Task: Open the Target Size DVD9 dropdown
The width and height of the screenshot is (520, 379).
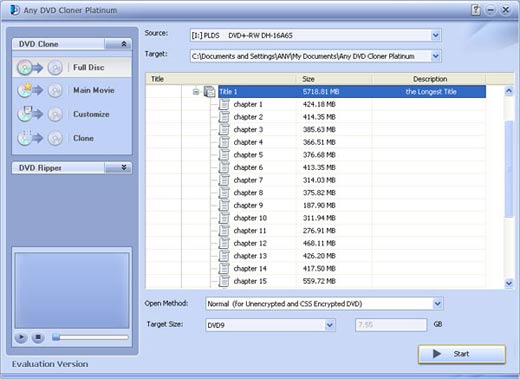Action: pos(330,325)
